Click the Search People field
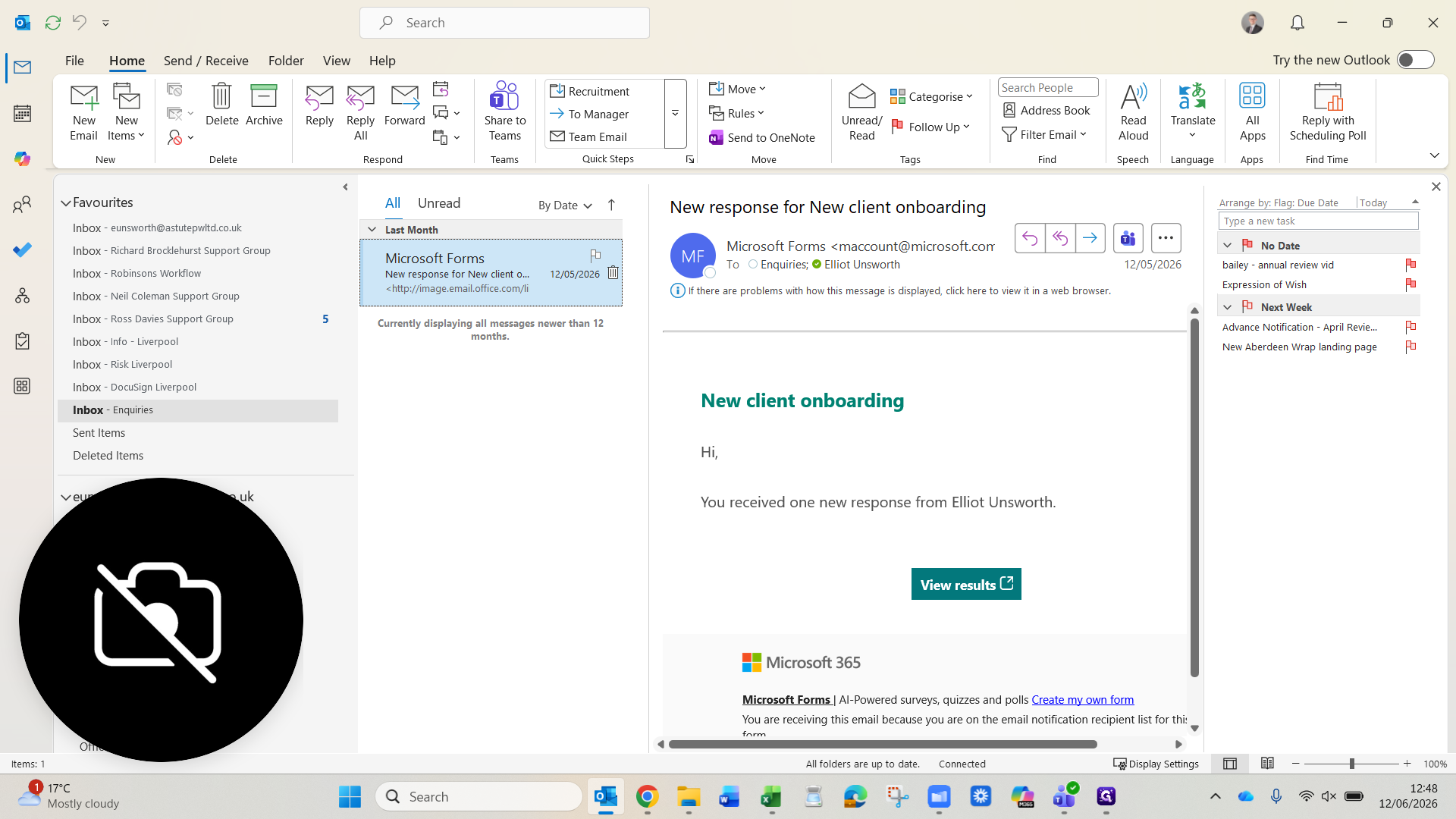The height and width of the screenshot is (819, 1456). pyautogui.click(x=1047, y=87)
